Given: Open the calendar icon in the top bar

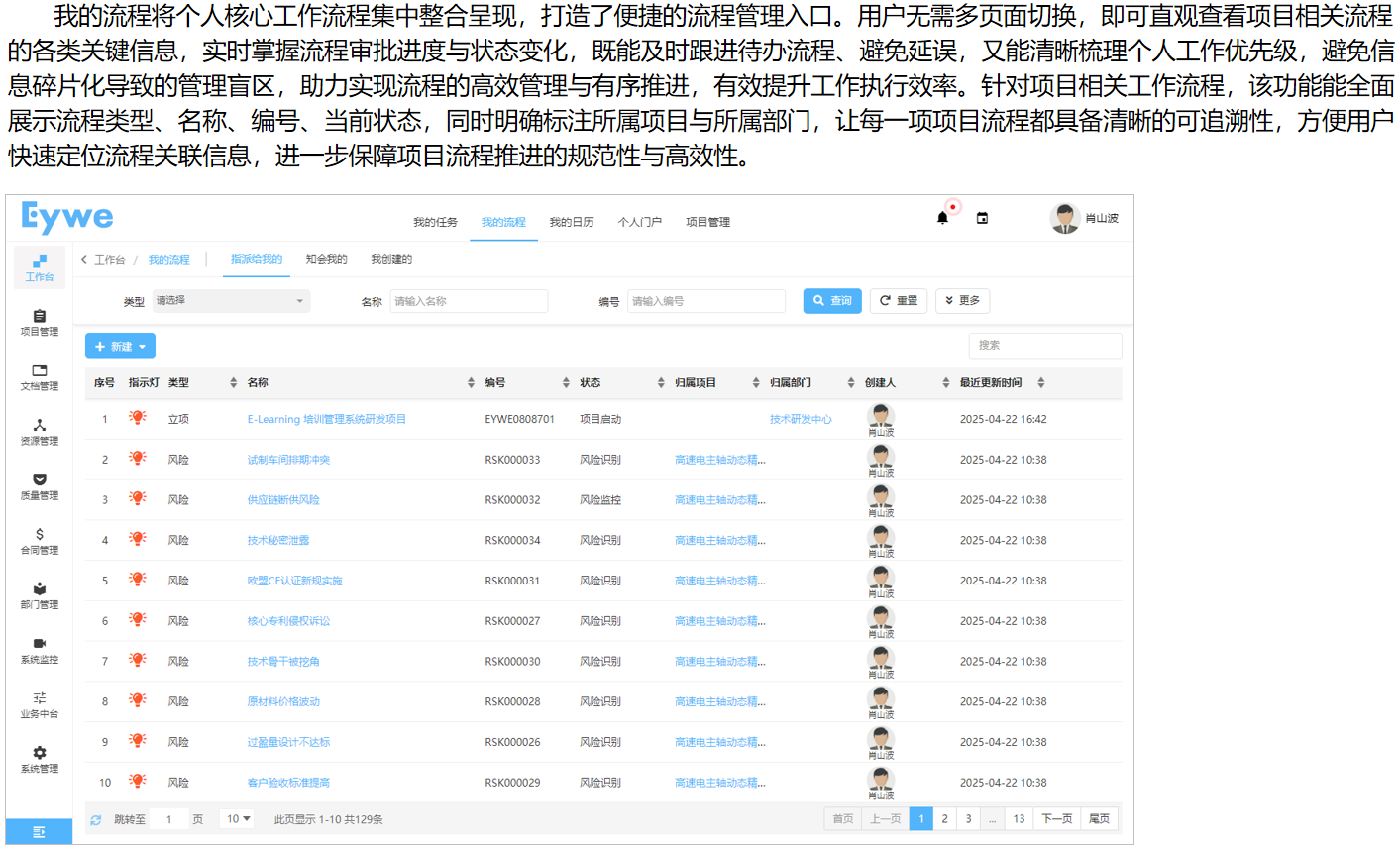Looking at the screenshot, I should click(x=982, y=217).
